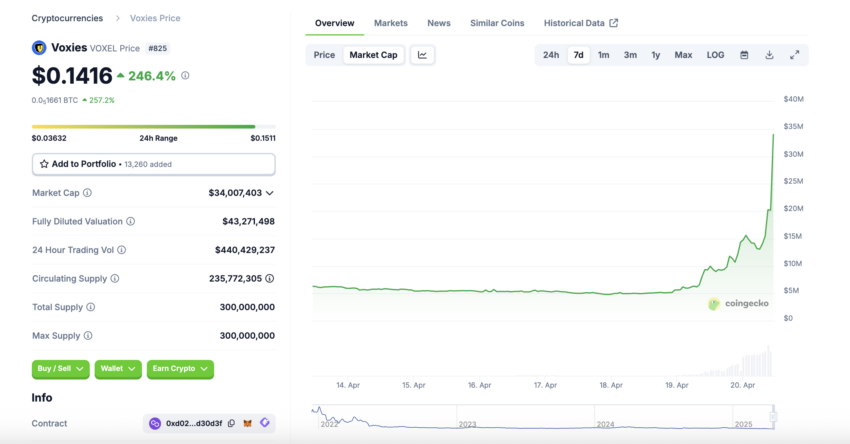Open Circulating Supply label info icon
Image resolution: width=850 pixels, height=444 pixels.
115,278
